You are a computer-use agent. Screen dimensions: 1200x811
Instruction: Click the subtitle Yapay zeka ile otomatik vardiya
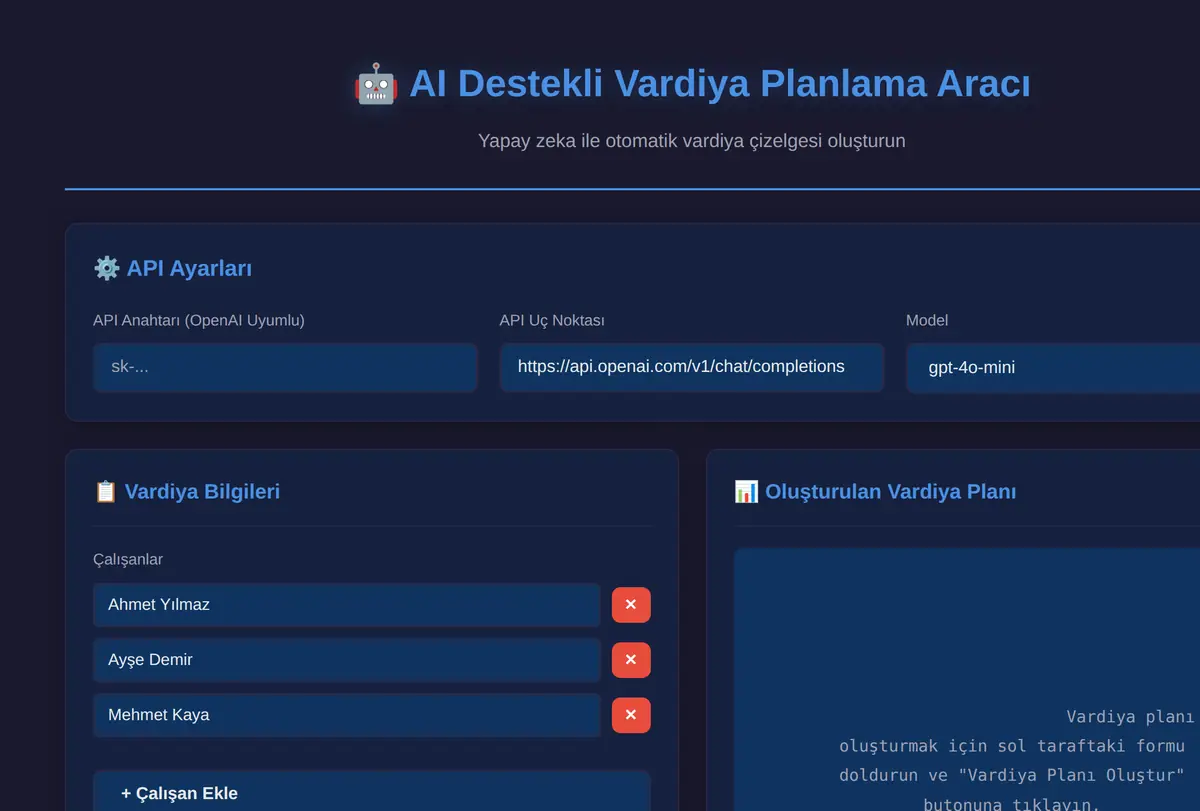[692, 141]
